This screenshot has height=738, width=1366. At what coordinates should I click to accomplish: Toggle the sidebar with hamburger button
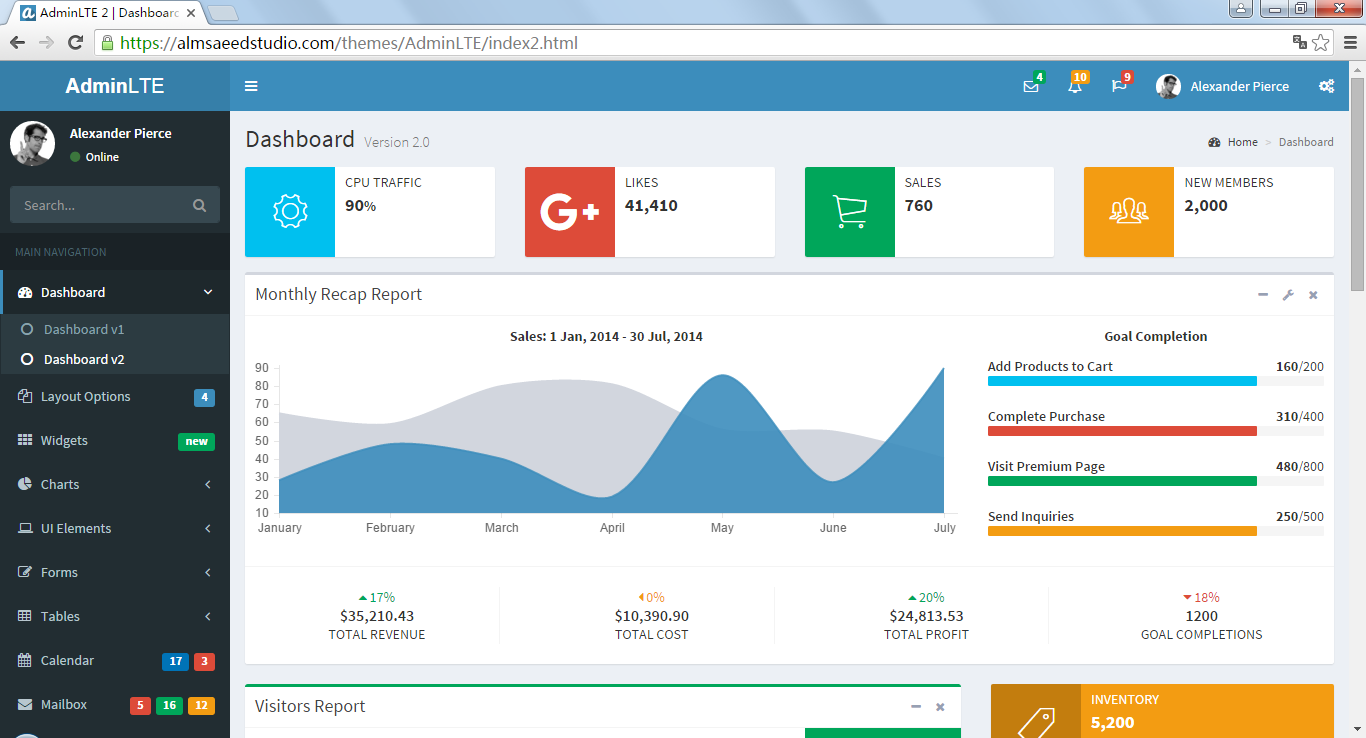click(251, 86)
